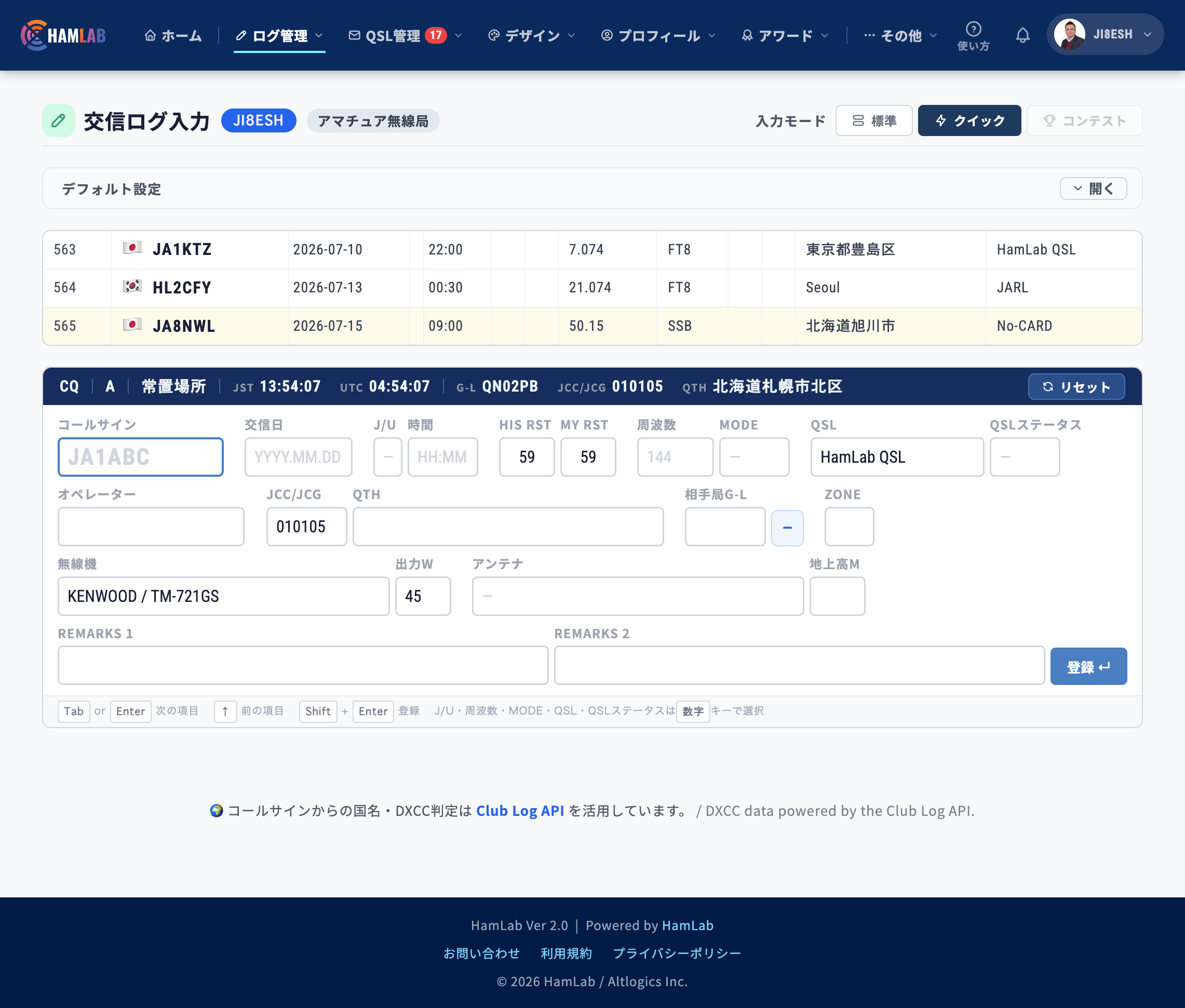Click the REMARKS 2 field

(799, 665)
